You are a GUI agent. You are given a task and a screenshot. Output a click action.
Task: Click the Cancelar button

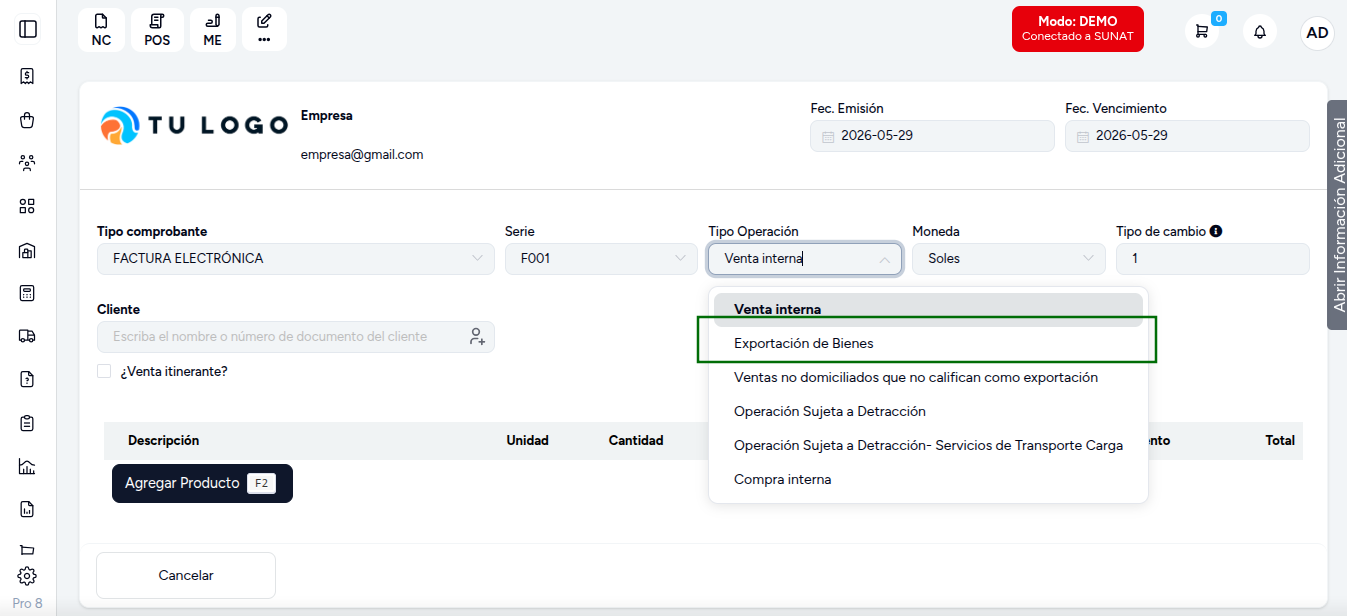coord(186,575)
